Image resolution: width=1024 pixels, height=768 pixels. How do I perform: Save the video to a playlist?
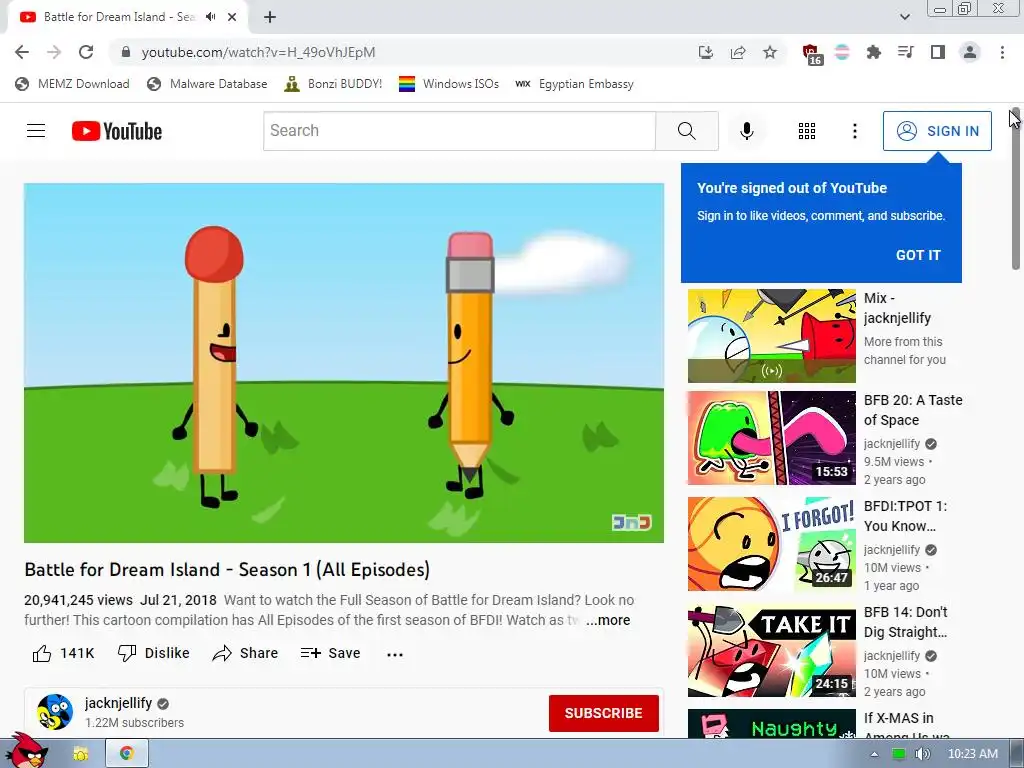tap(330, 653)
